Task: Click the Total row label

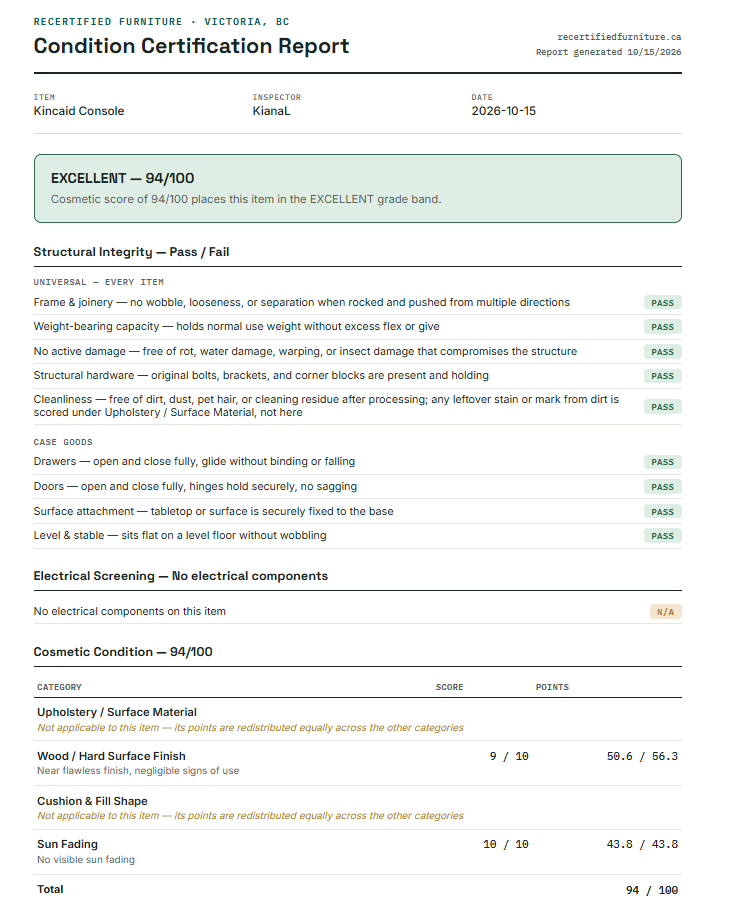Action: [50, 889]
